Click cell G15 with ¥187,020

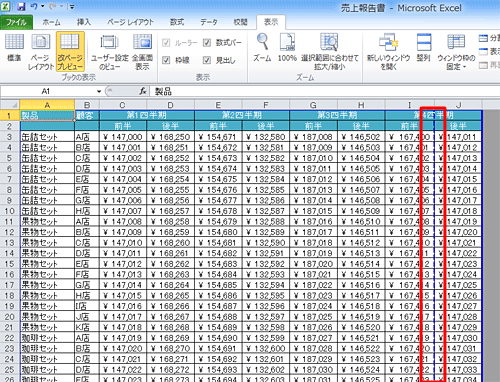tap(314, 264)
